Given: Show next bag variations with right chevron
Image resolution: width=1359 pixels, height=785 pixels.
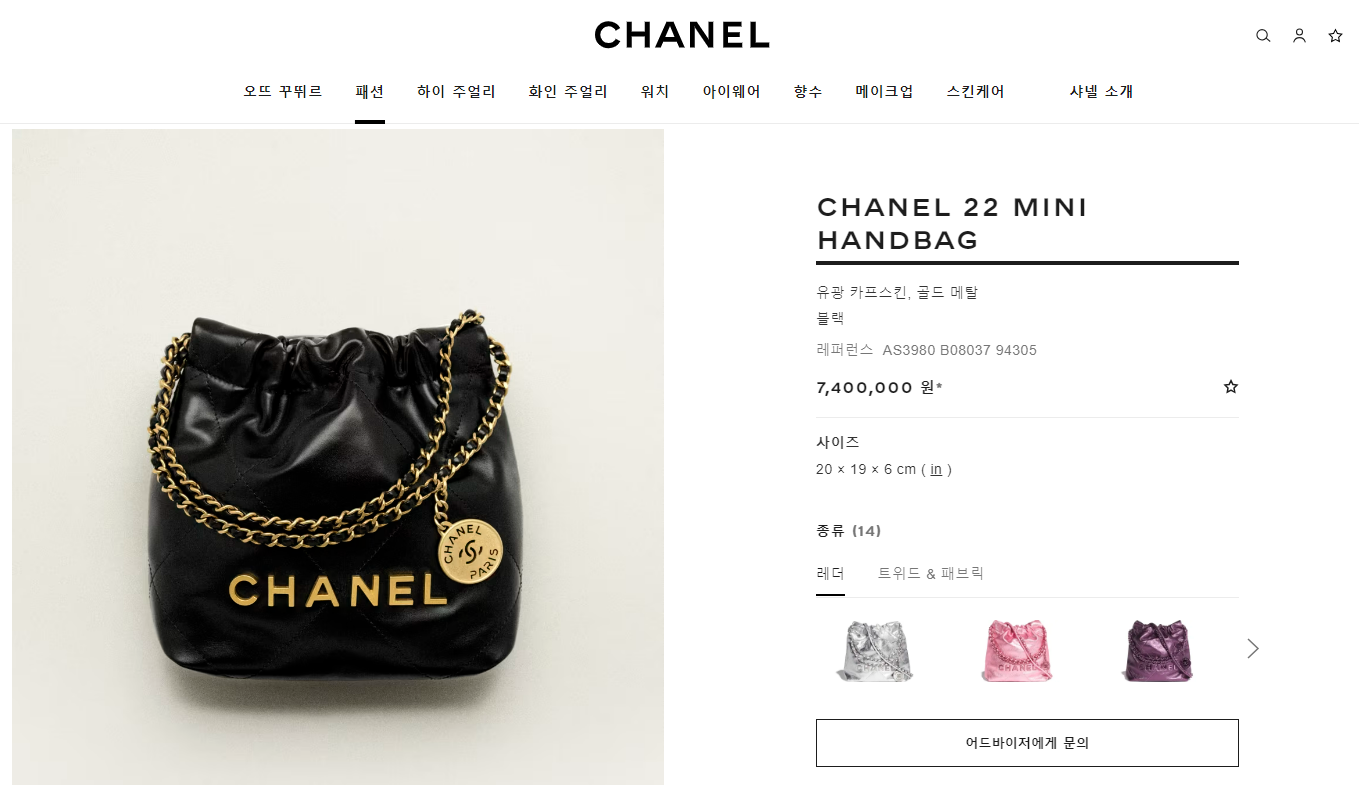Looking at the screenshot, I should coord(1253,648).
